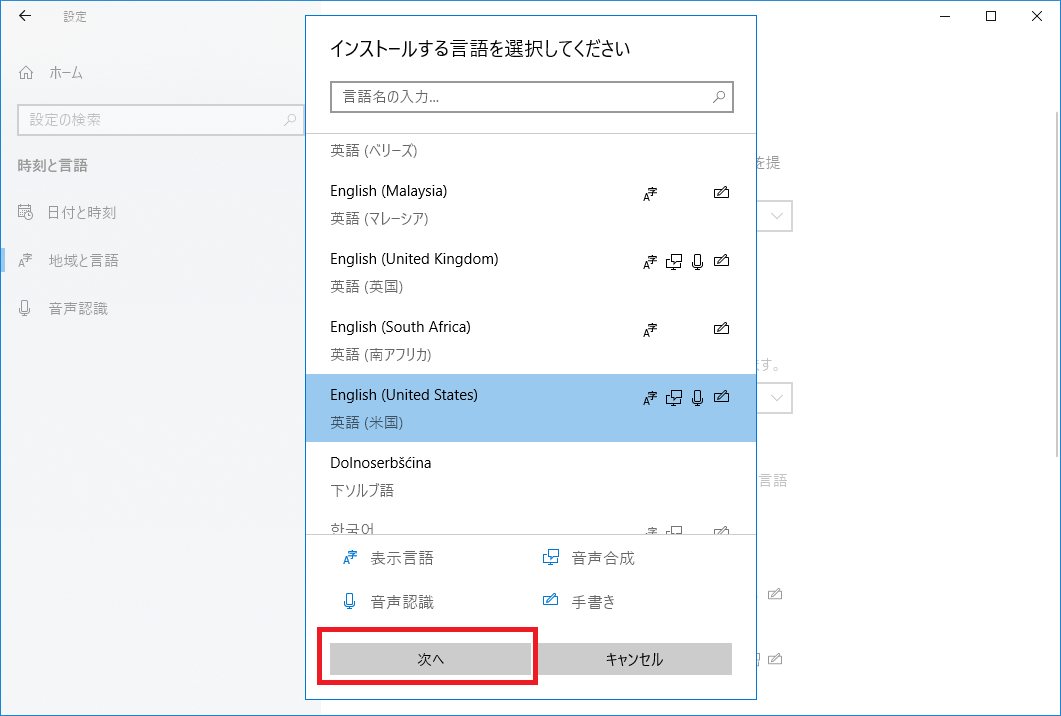The height and width of the screenshot is (716, 1061).
Task: Select the 日付と時刻 calendar icon
Action: tap(25, 212)
